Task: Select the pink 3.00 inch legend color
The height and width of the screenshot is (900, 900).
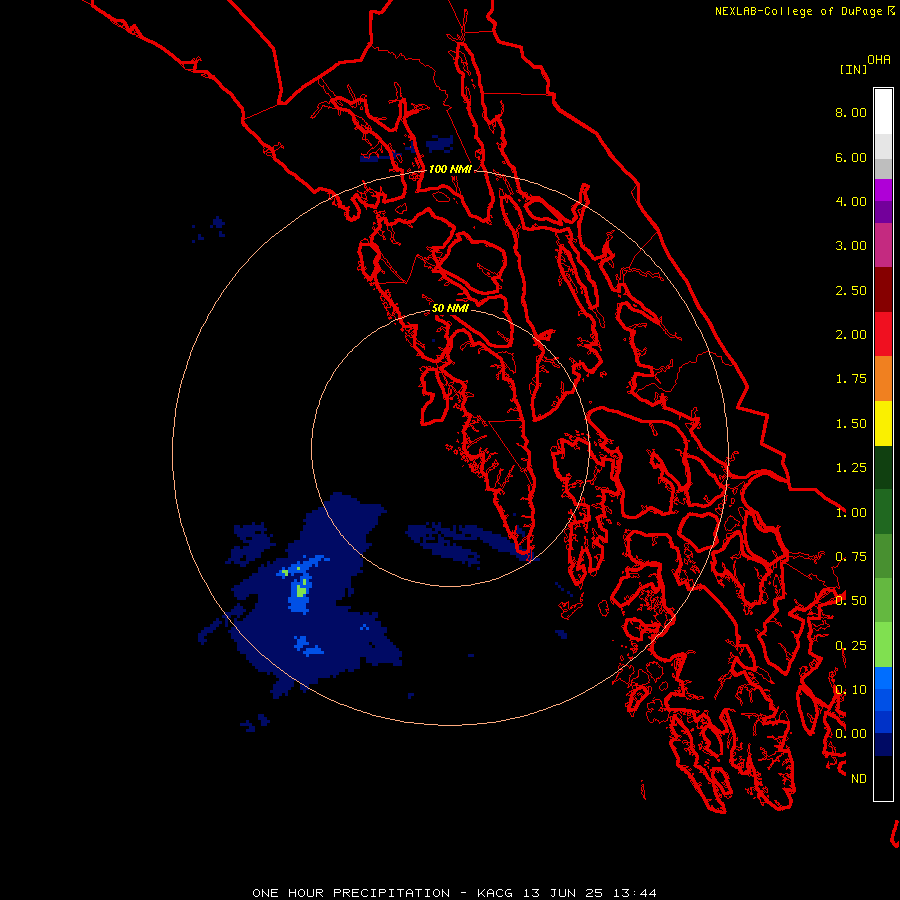Action: 883,245
